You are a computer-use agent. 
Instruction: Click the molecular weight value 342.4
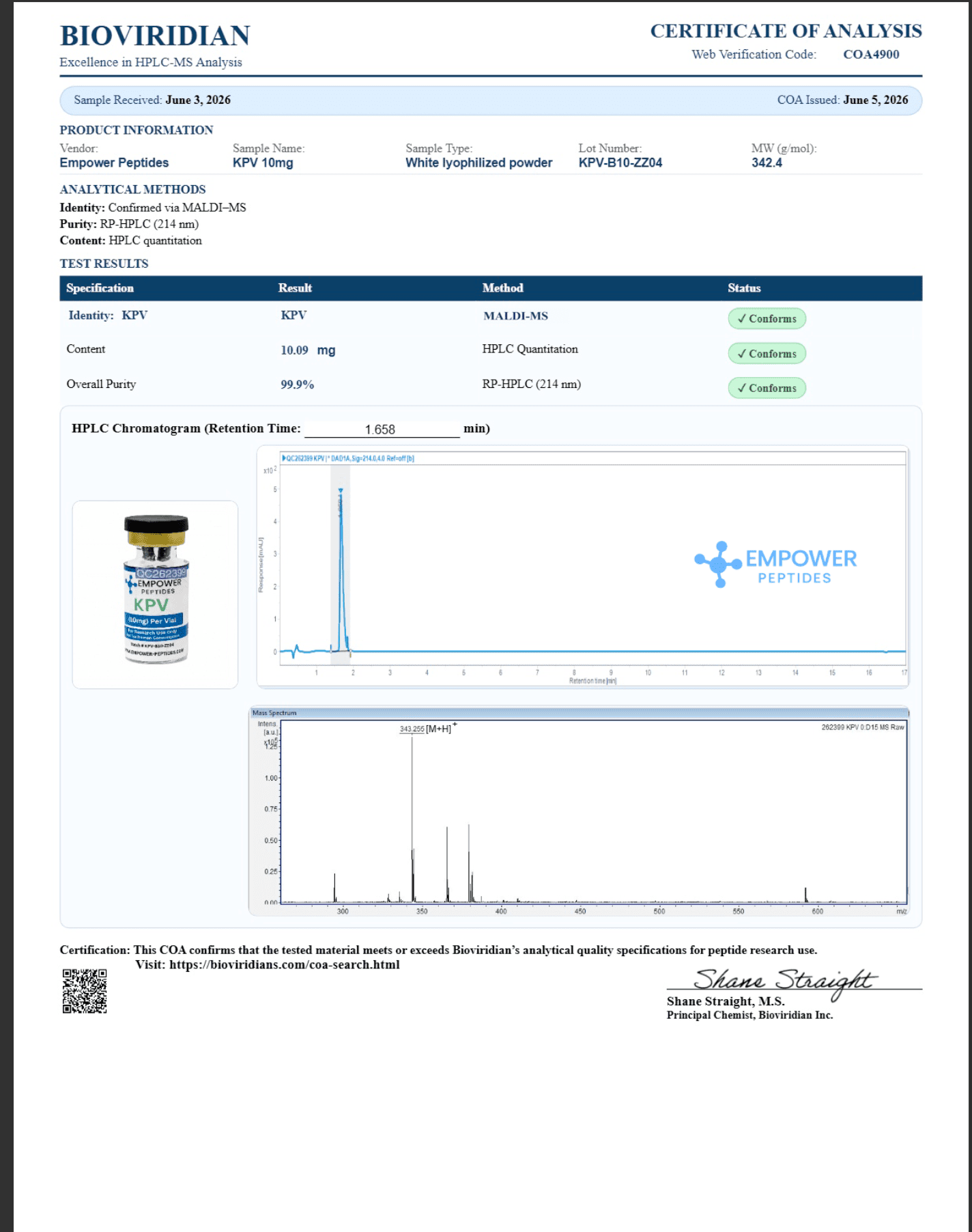[x=767, y=163]
